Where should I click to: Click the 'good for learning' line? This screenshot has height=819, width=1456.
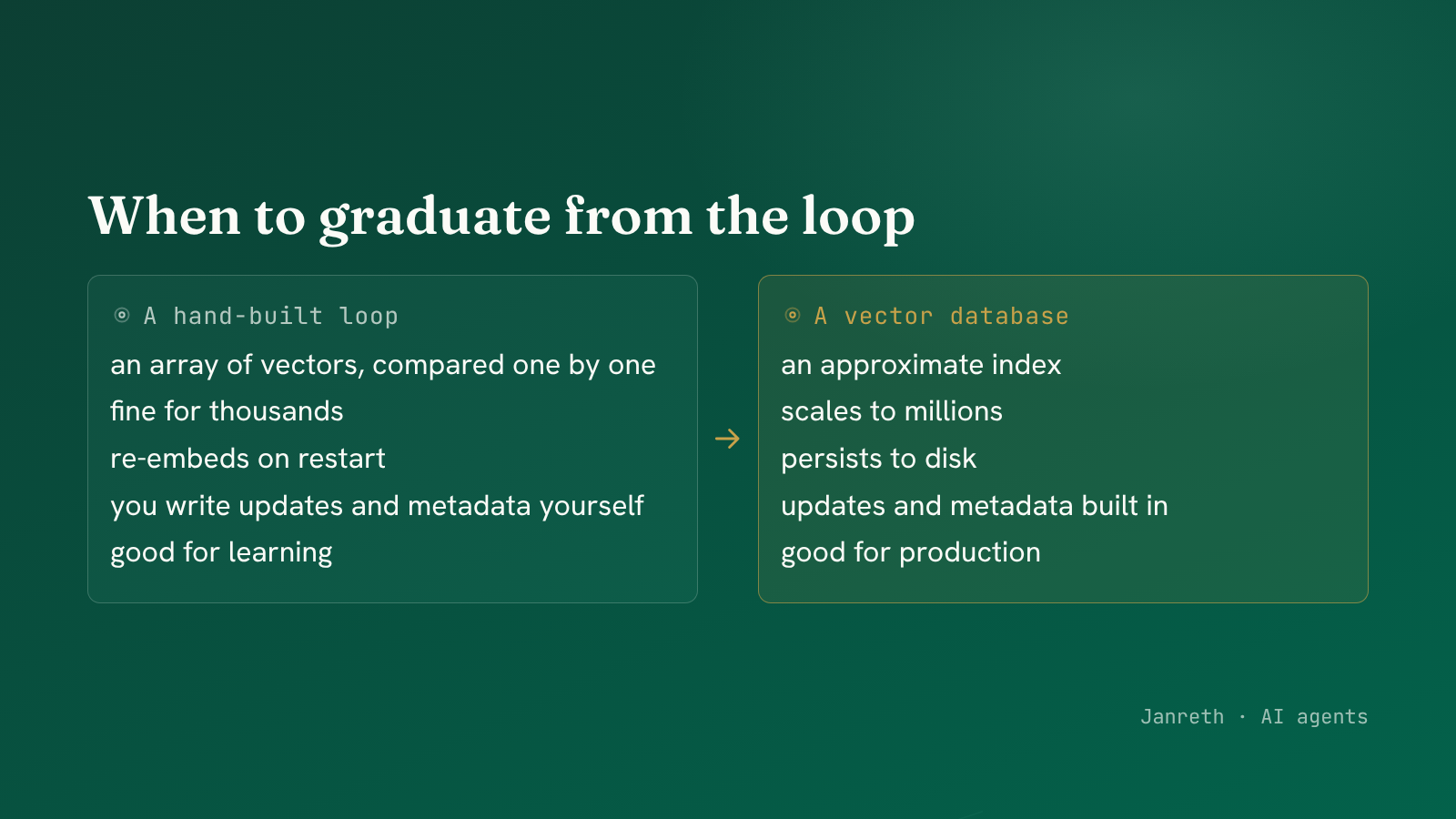(221, 553)
